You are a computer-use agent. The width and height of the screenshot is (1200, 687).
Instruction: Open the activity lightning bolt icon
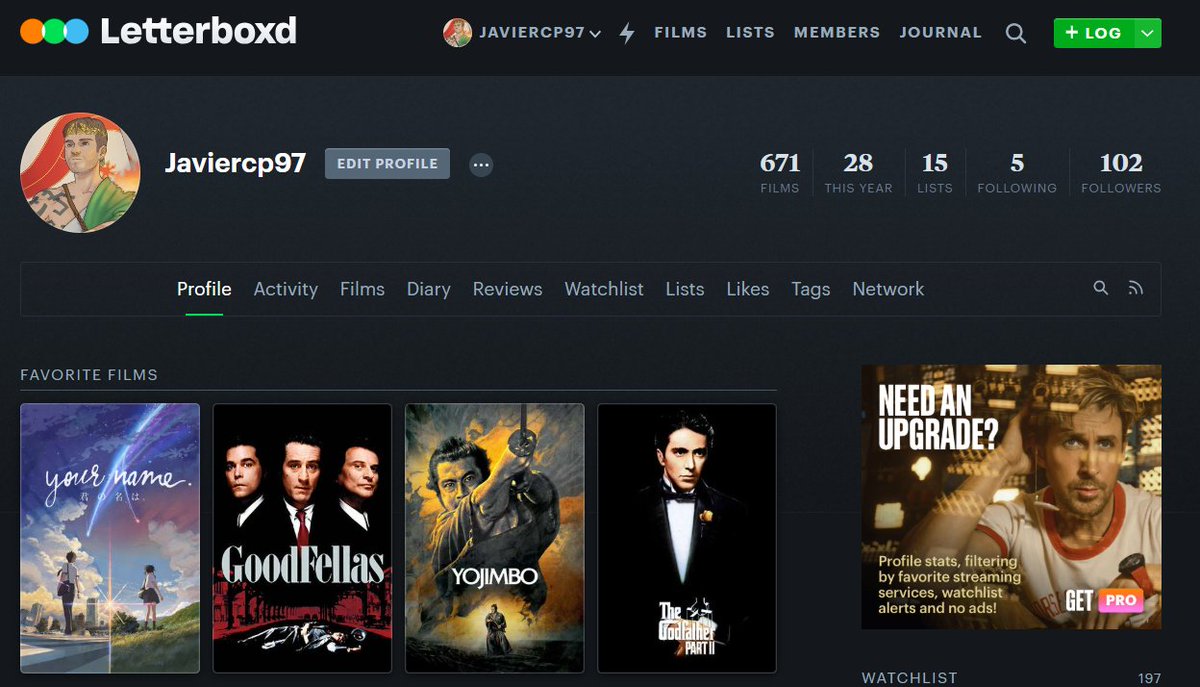[627, 33]
